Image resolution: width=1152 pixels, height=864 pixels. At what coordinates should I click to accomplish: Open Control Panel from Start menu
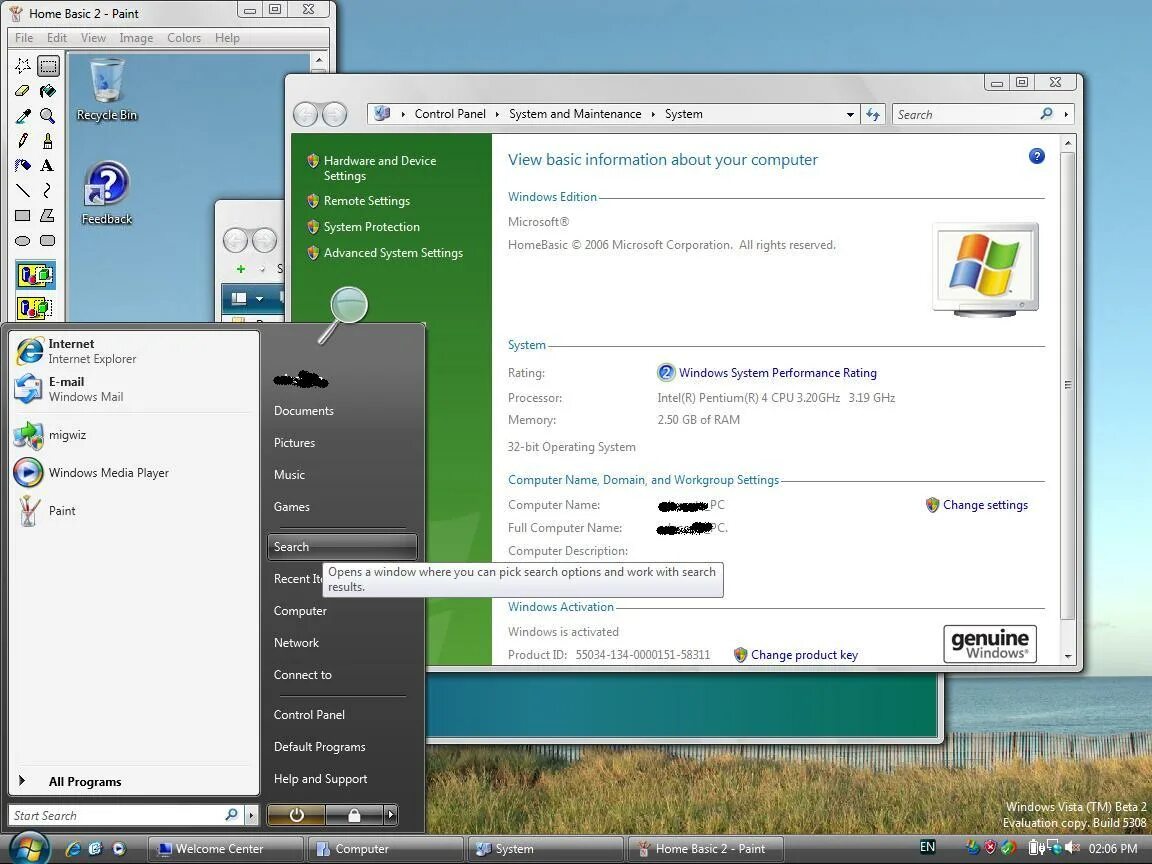309,714
